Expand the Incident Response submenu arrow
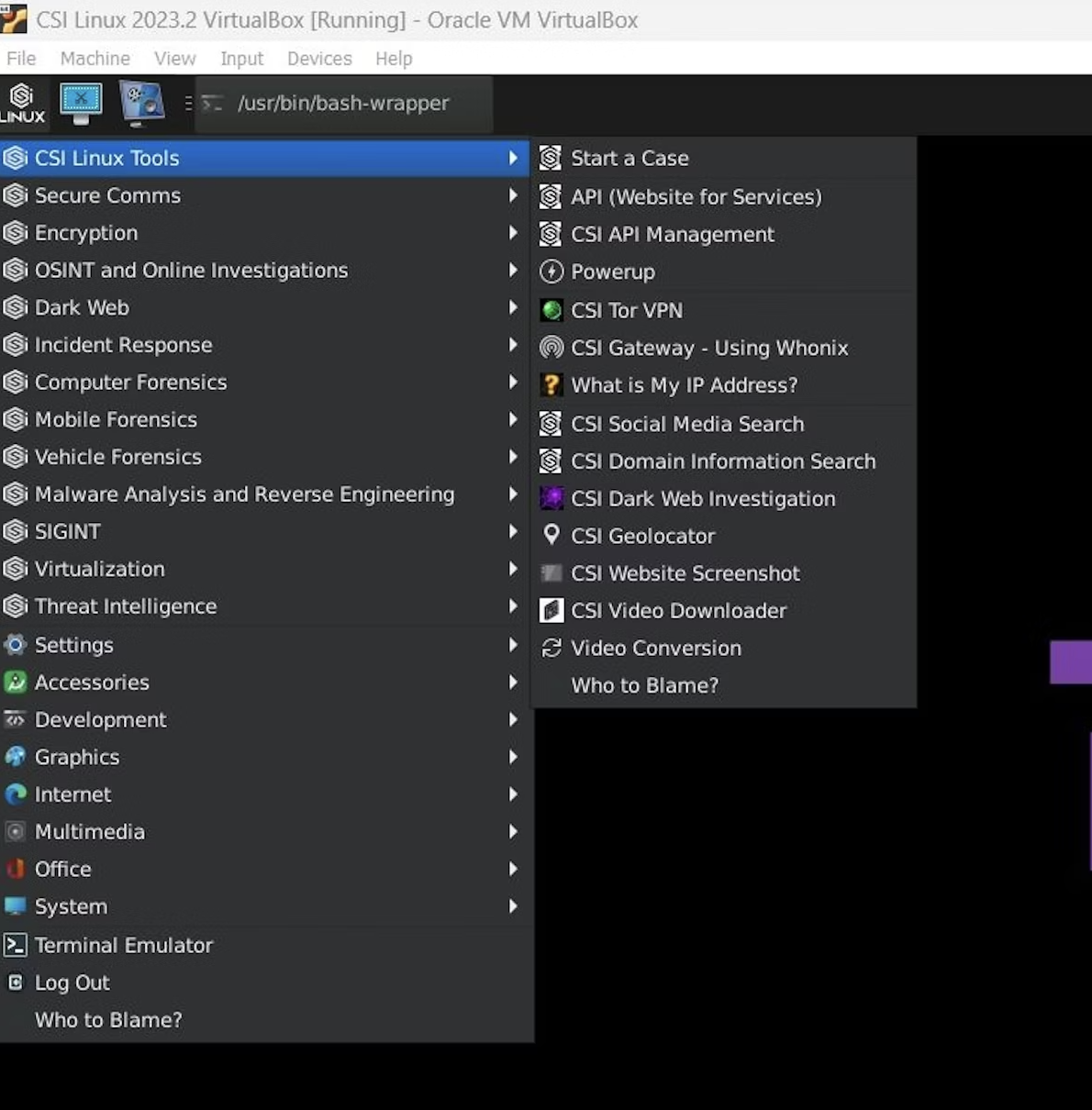Viewport: 1092px width, 1110px height. point(513,345)
